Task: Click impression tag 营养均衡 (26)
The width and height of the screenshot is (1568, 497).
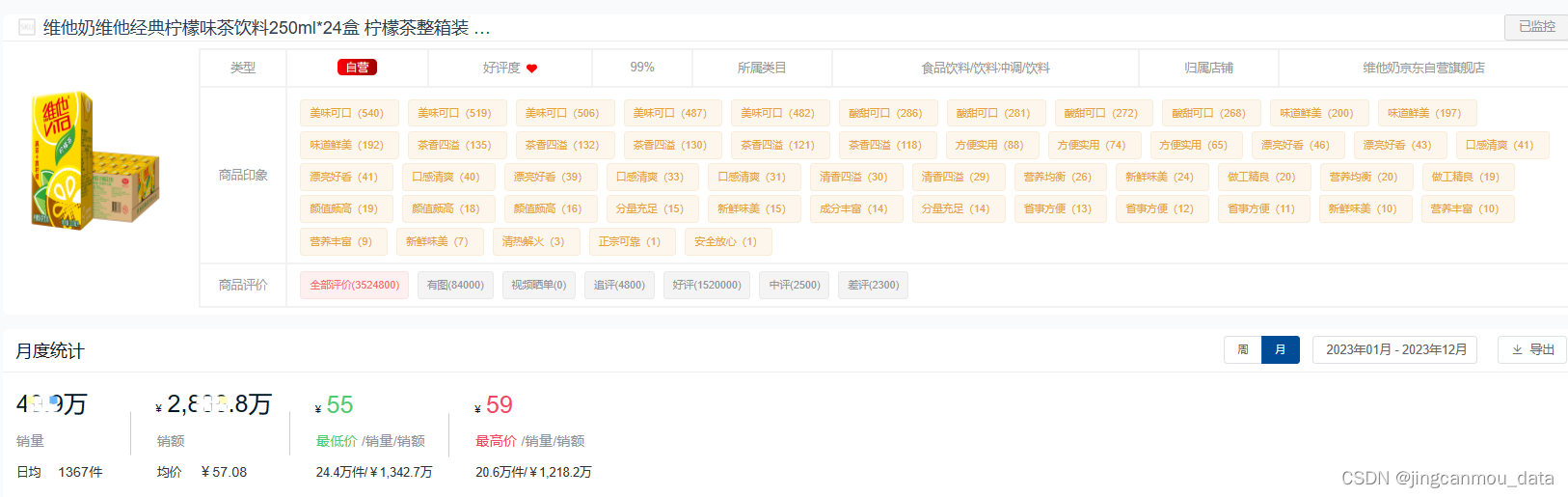Action: [1060, 177]
